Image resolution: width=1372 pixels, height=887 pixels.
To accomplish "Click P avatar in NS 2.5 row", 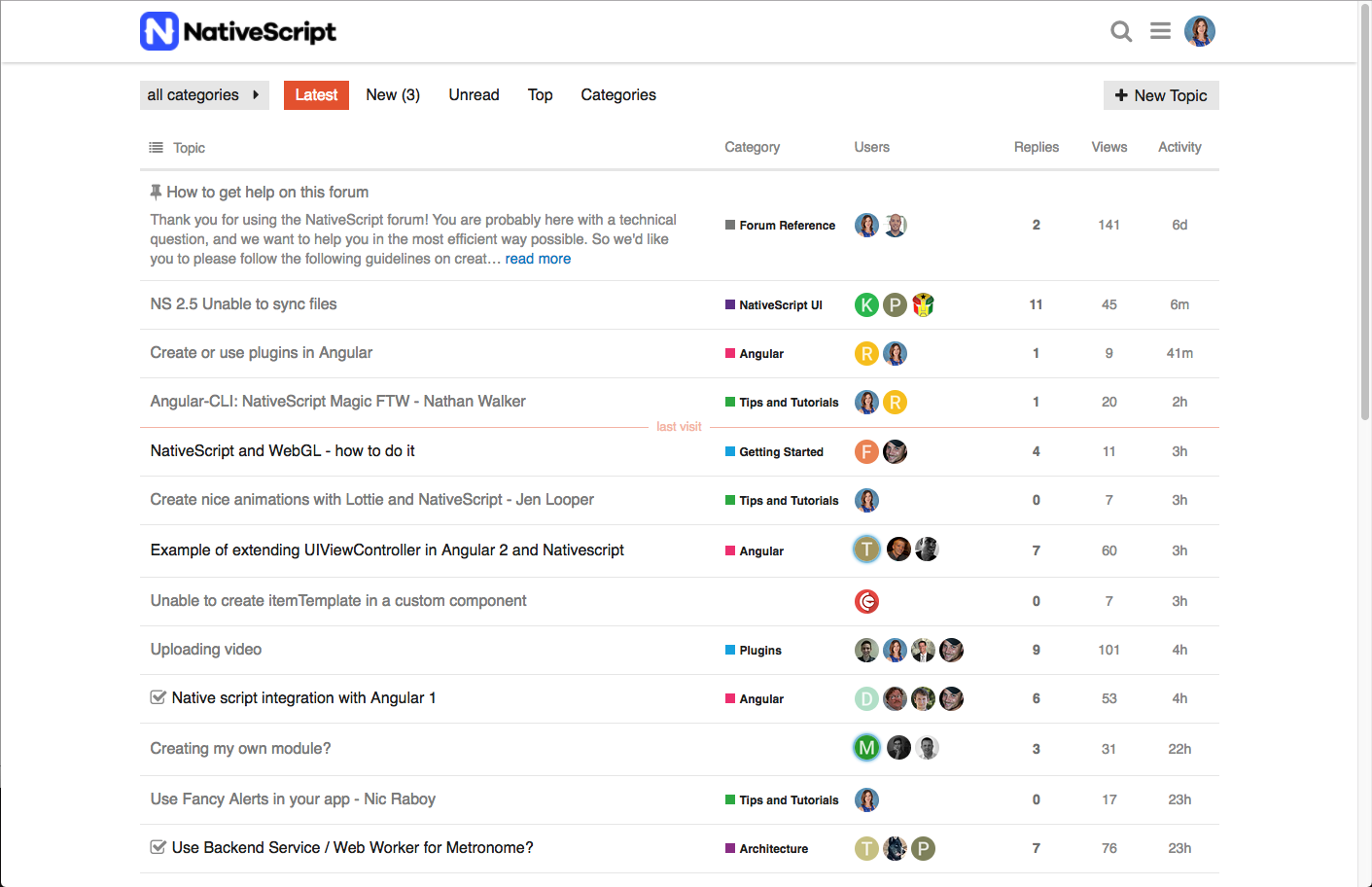I will click(895, 304).
